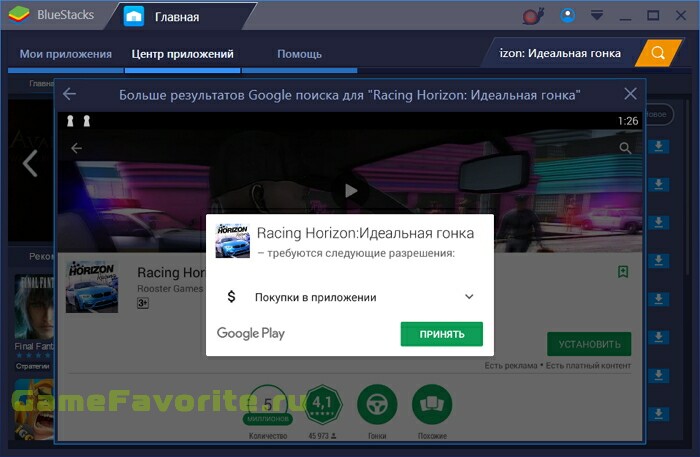Expand the Покупки в приложении permission
Screen dimensions: 700x457
(x=469, y=297)
